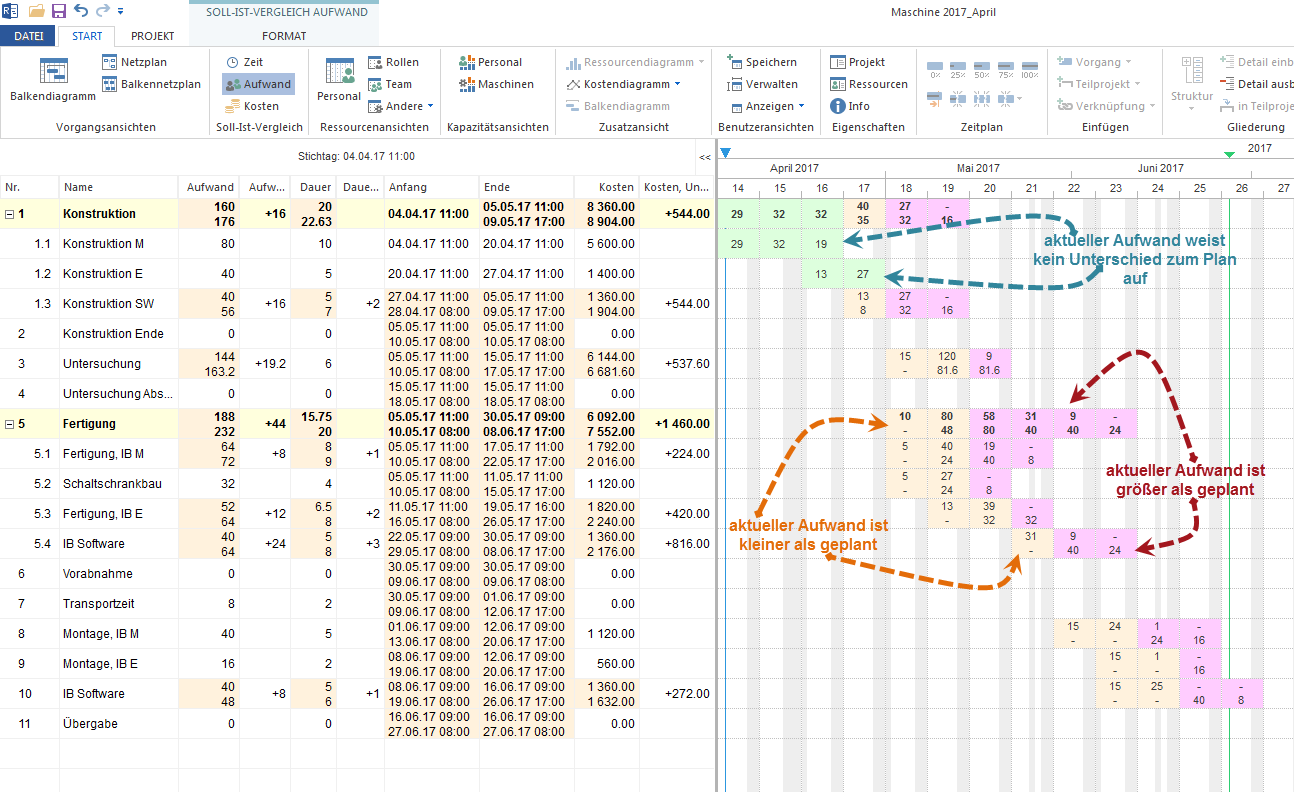
Task: Click Stichtag date text
Action: point(356,157)
